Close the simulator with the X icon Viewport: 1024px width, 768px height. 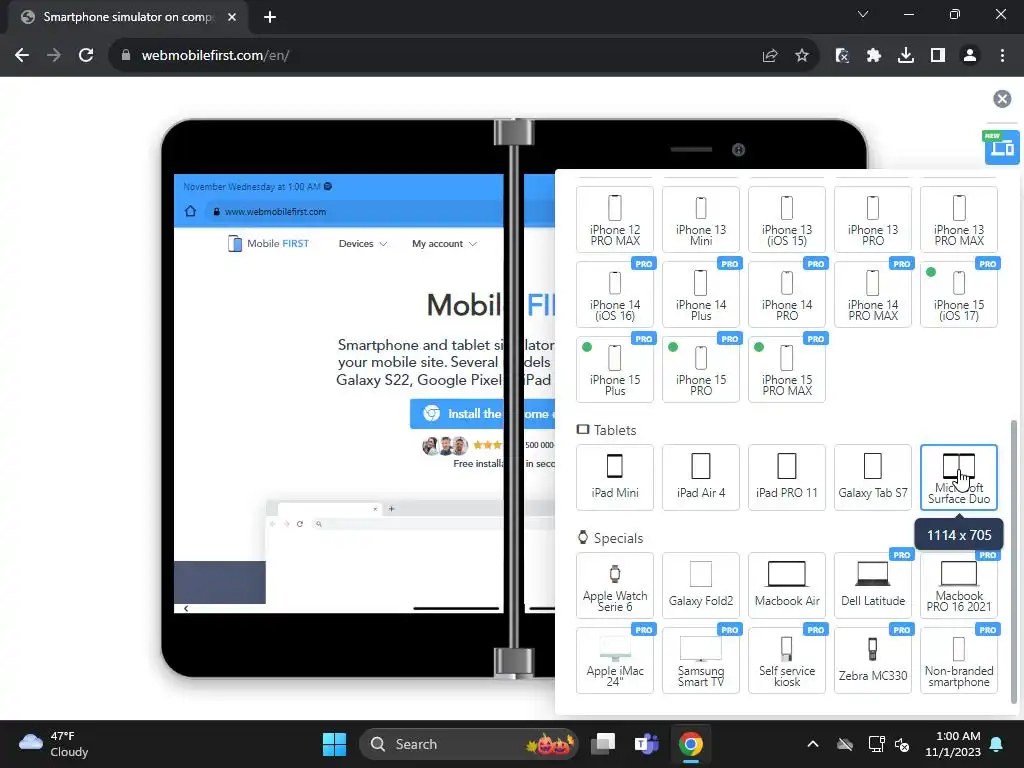point(1002,99)
